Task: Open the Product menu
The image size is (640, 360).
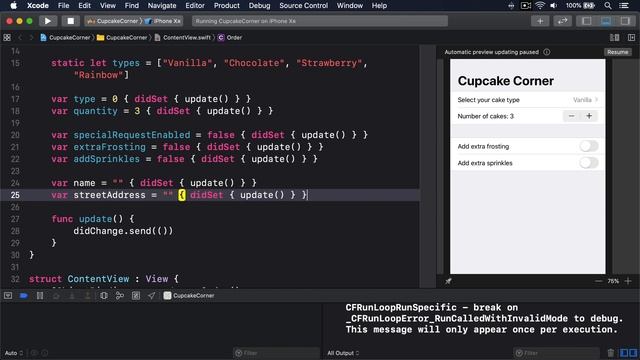Action: (227, 6)
